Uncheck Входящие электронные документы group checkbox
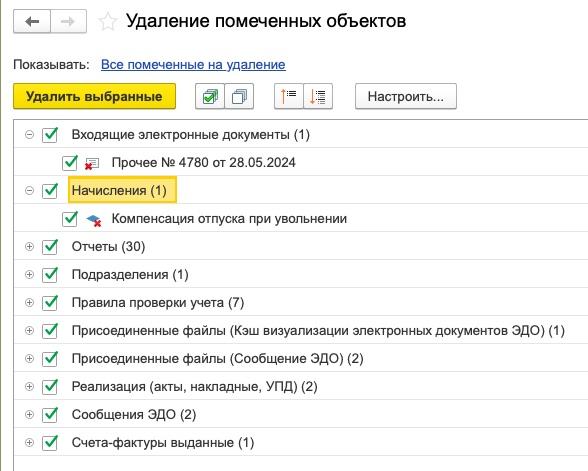The height and width of the screenshot is (471, 588). (x=50, y=135)
